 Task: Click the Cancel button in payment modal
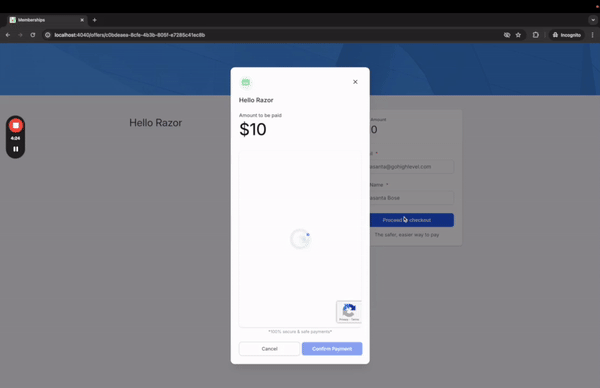pos(269,349)
